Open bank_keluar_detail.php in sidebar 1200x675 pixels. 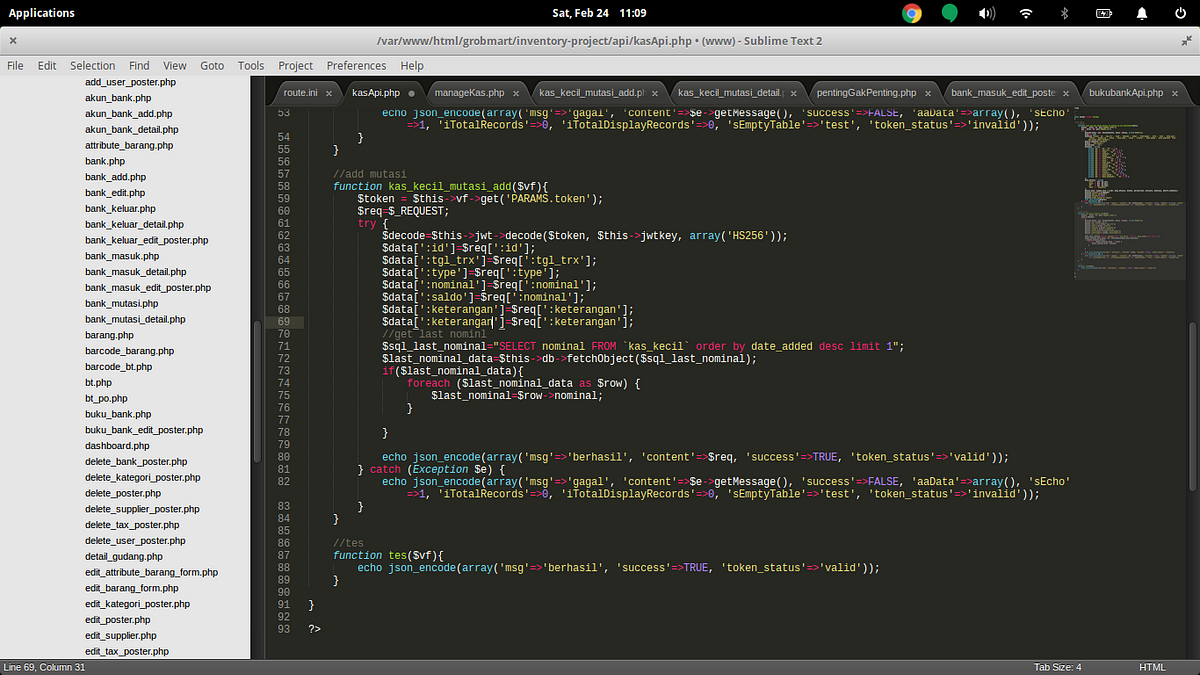click(x=134, y=224)
